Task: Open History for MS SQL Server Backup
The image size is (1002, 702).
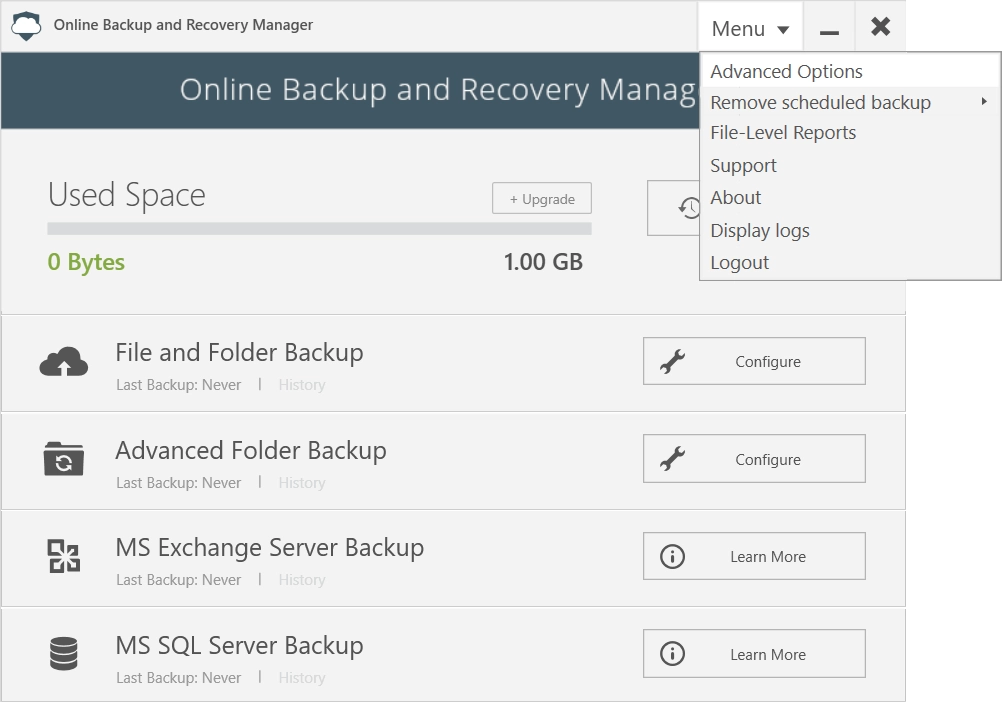Action: pyautogui.click(x=302, y=677)
